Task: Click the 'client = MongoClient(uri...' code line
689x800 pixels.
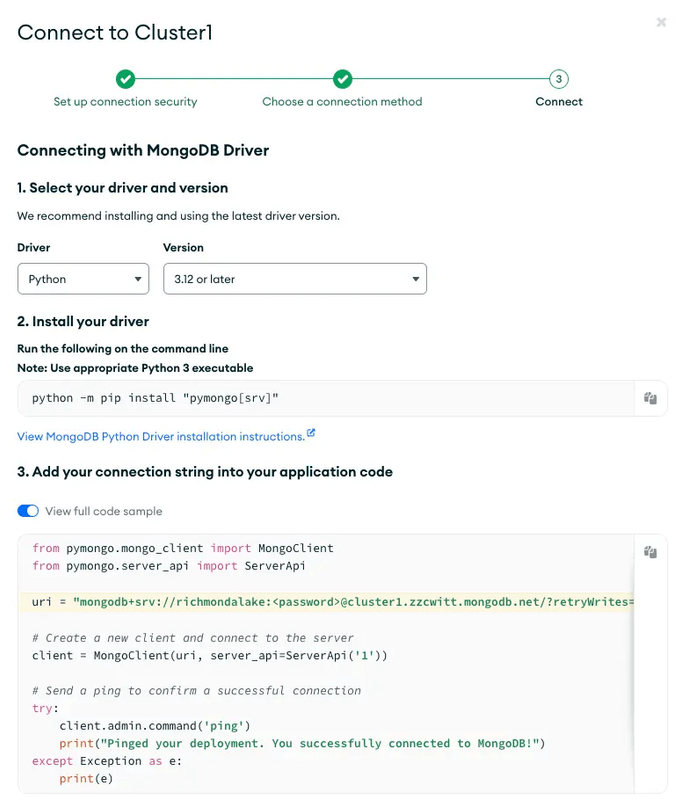Action: point(209,656)
